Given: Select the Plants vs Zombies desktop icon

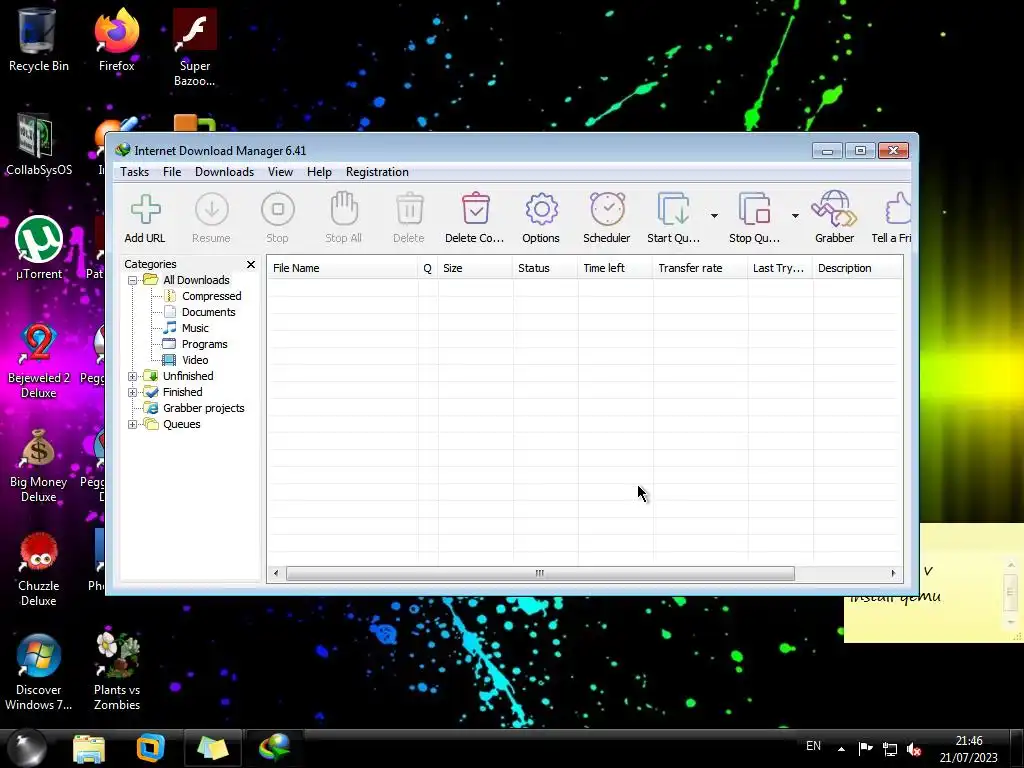Looking at the screenshot, I should click(x=117, y=673).
